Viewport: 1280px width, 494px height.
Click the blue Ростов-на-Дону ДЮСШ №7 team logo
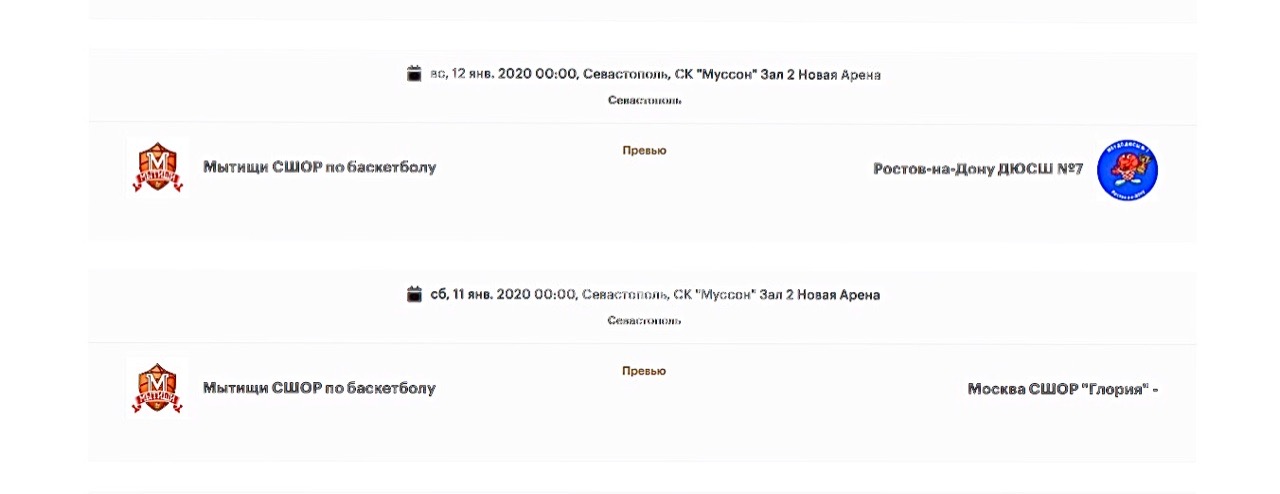[x=1127, y=170]
